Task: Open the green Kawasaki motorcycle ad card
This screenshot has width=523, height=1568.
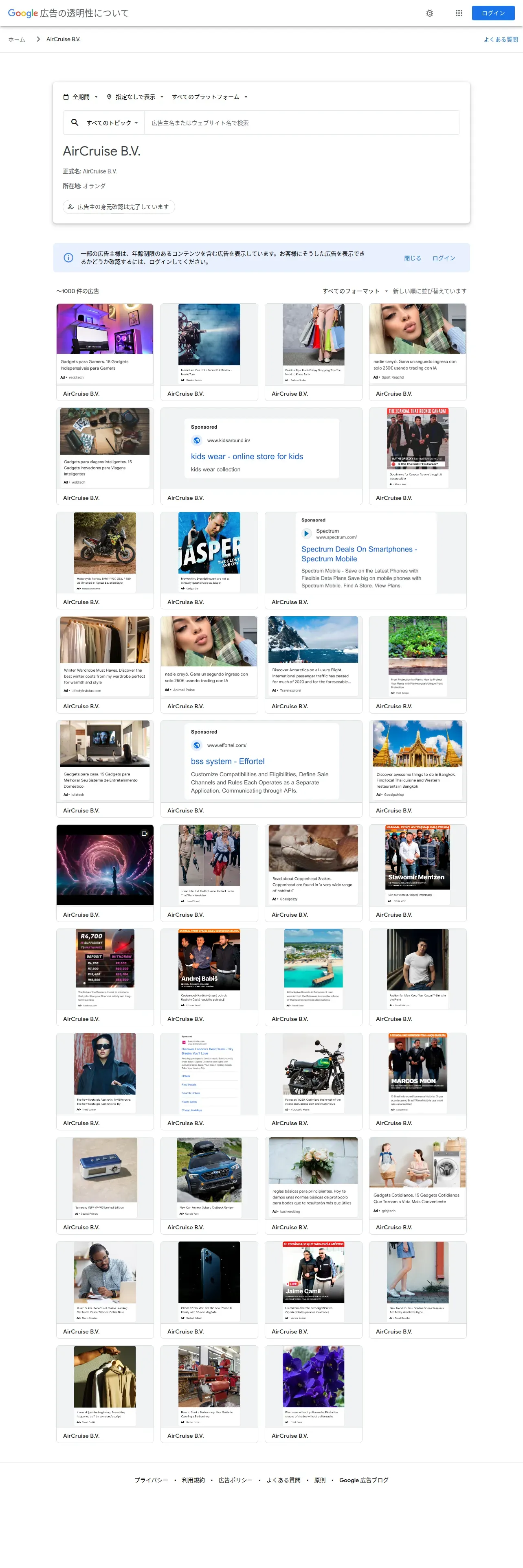Action: 313,1081
